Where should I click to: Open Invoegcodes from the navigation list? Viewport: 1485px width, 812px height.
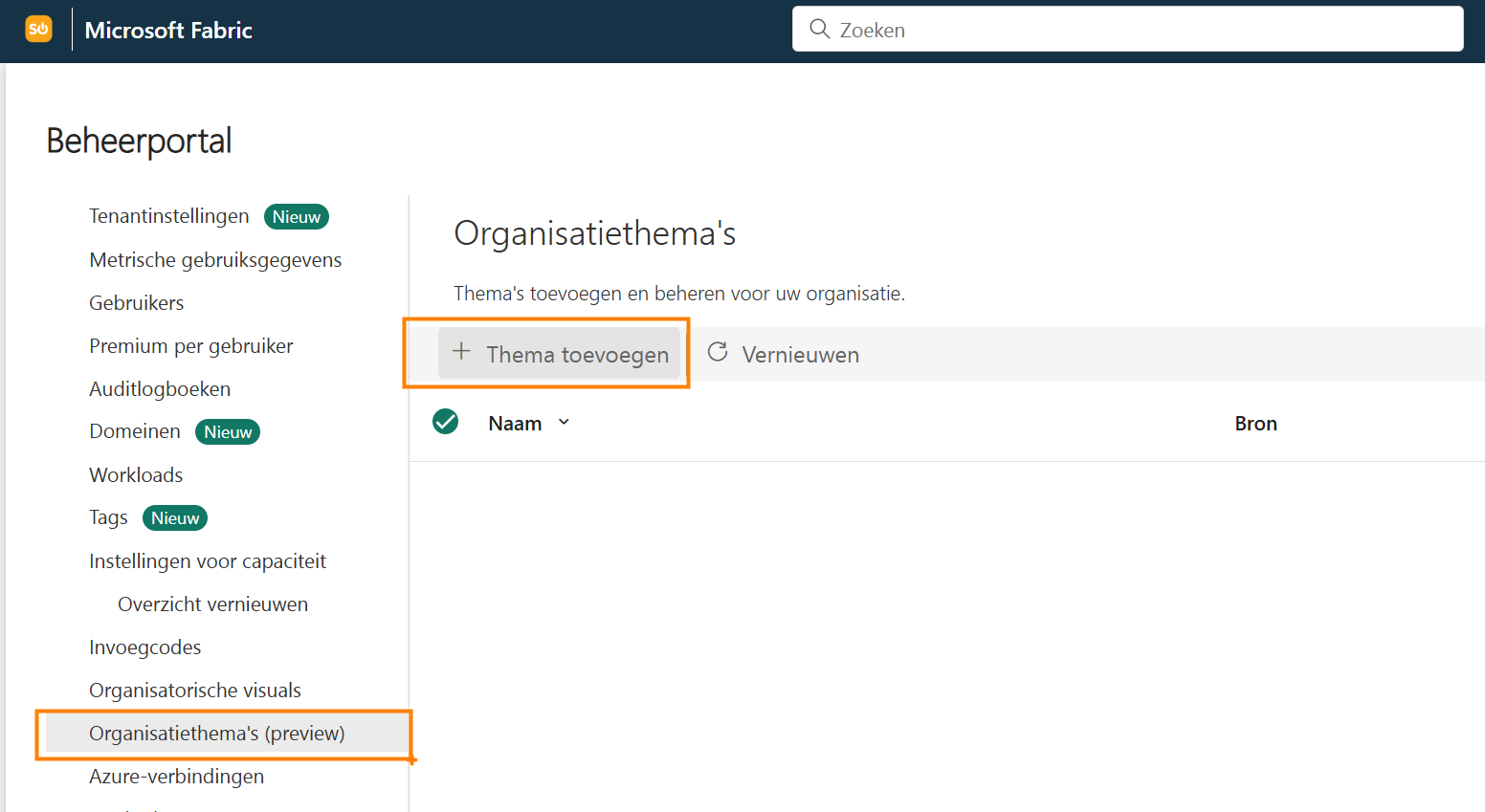click(x=144, y=647)
